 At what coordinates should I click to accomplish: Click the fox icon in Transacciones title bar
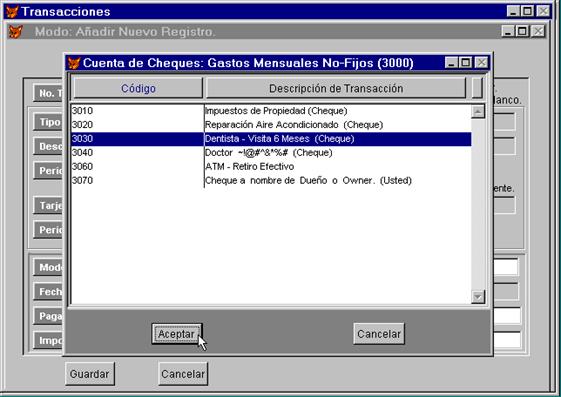tap(12, 11)
